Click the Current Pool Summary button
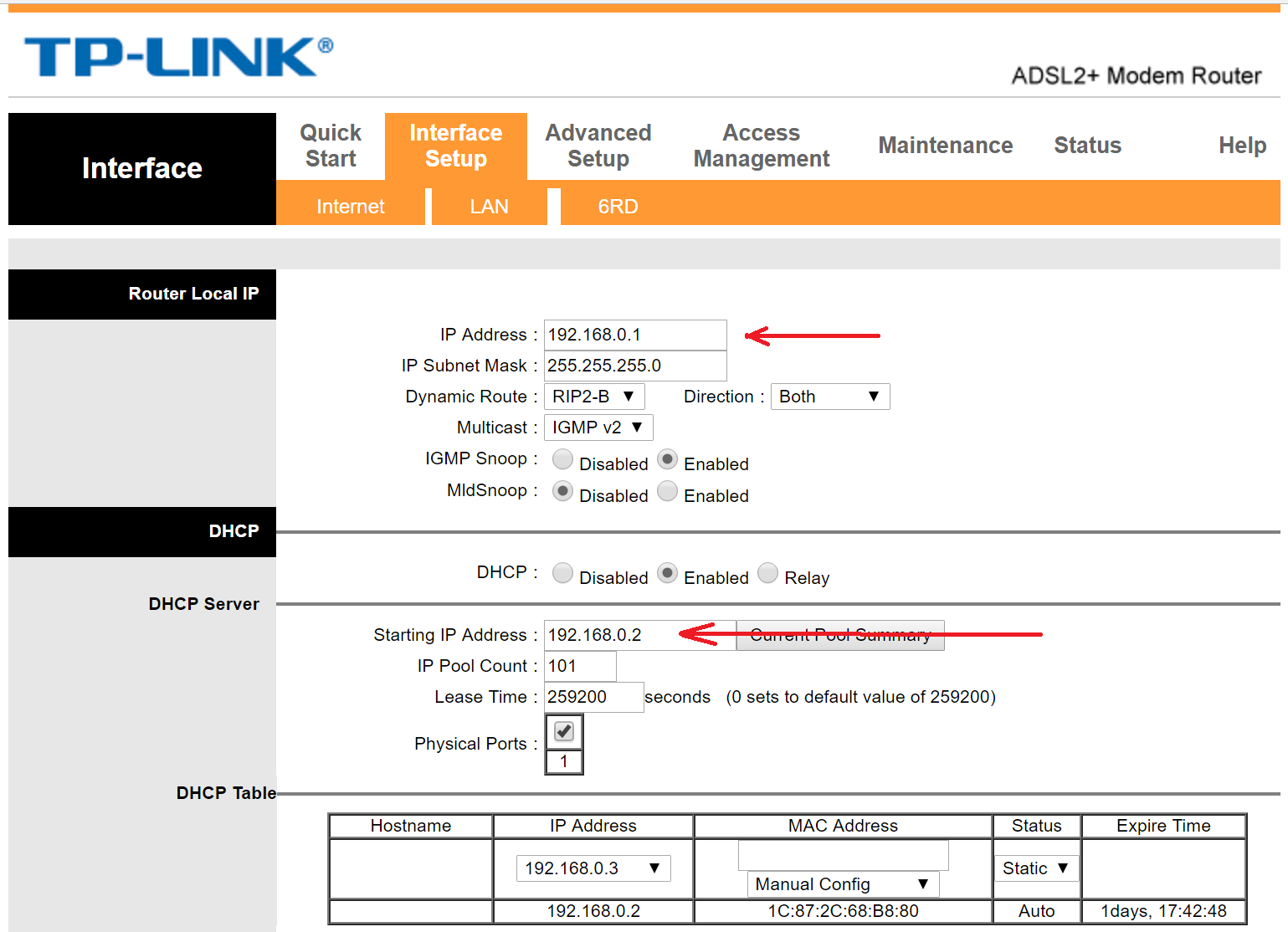Image resolution: width=1288 pixels, height=932 pixels. 840,635
